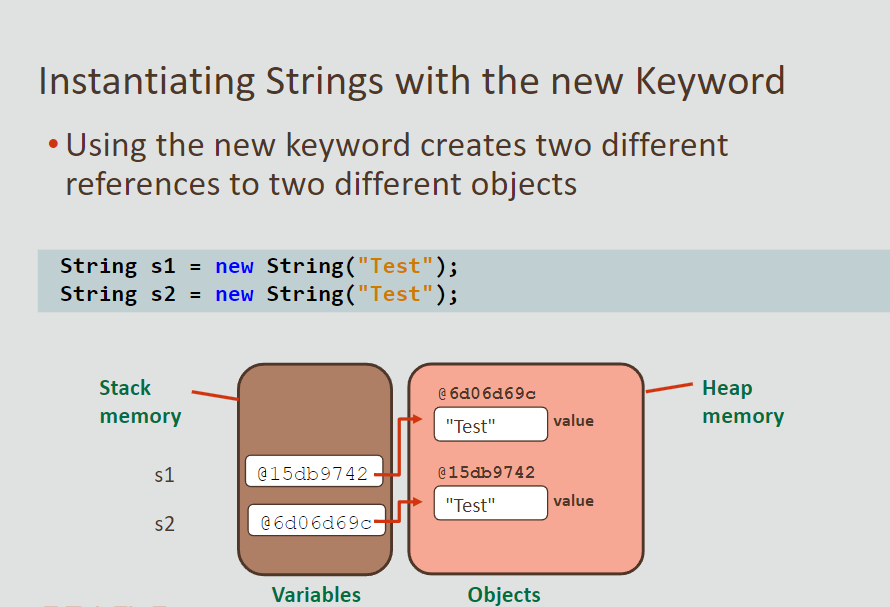
Task: Click the Heap memory text label
Action: [742, 401]
